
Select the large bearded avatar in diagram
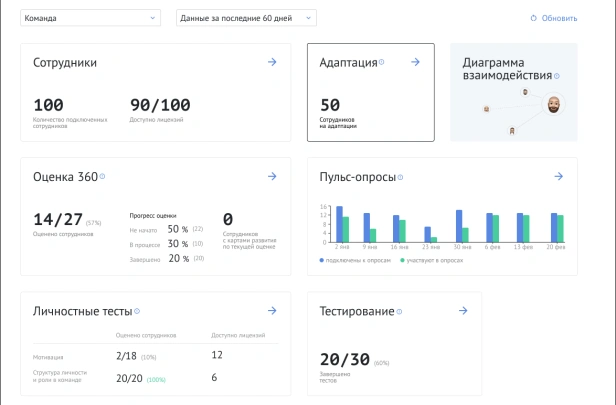(x=554, y=104)
